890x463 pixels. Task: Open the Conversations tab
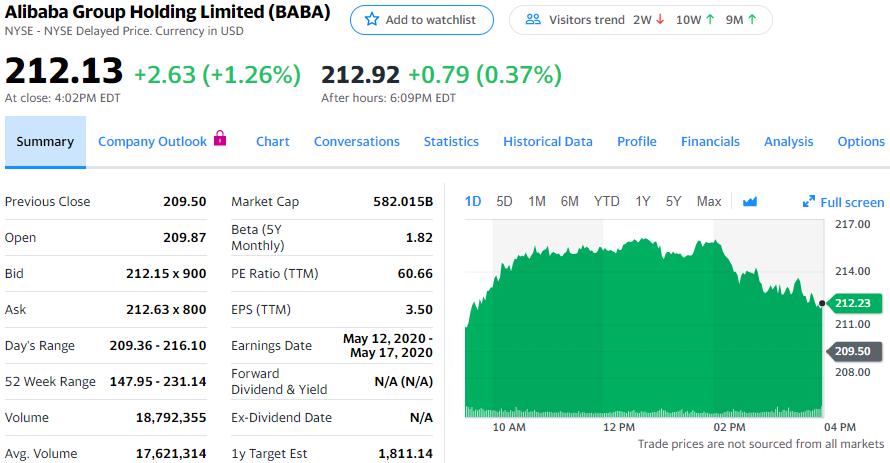[356, 142]
